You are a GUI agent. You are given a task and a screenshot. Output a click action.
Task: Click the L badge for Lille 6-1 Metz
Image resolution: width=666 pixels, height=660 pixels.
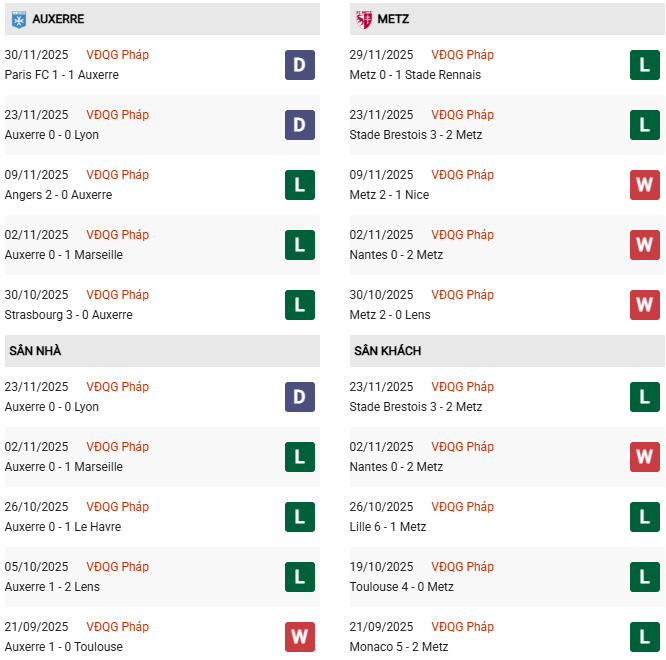pyautogui.click(x=645, y=517)
